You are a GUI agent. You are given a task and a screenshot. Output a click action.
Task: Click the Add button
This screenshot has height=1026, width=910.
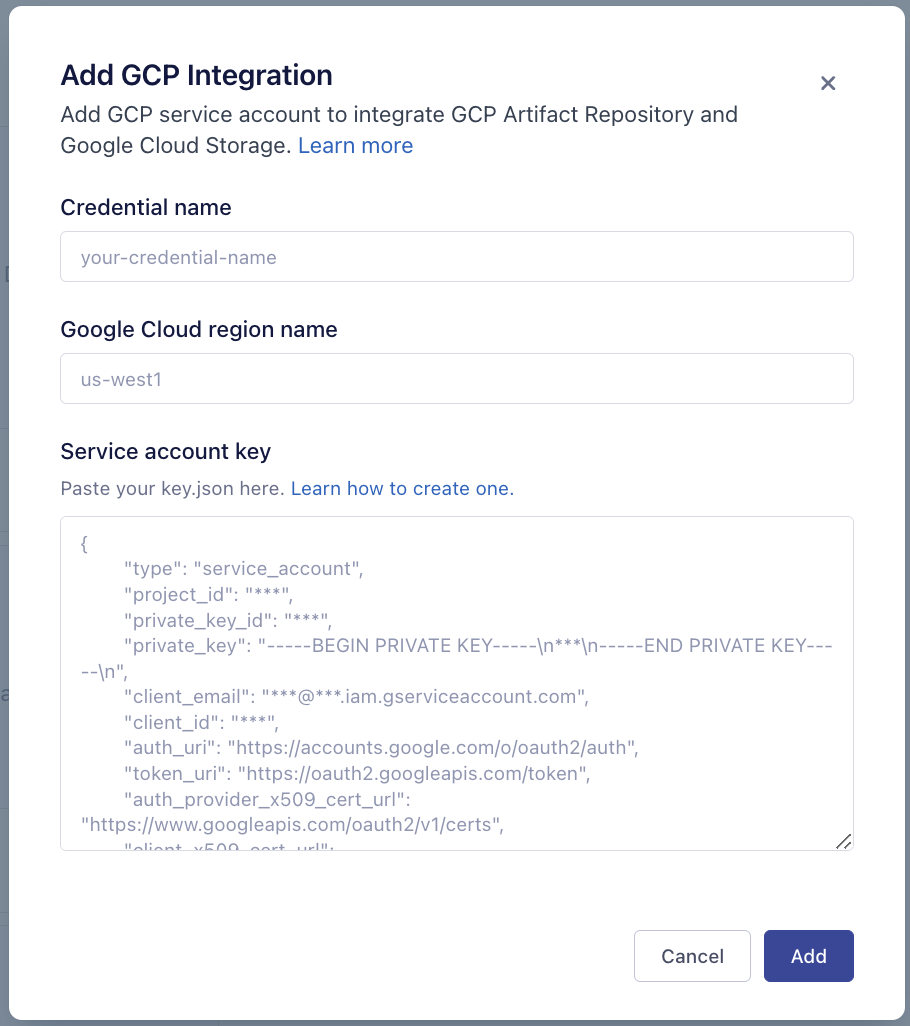[x=809, y=956]
